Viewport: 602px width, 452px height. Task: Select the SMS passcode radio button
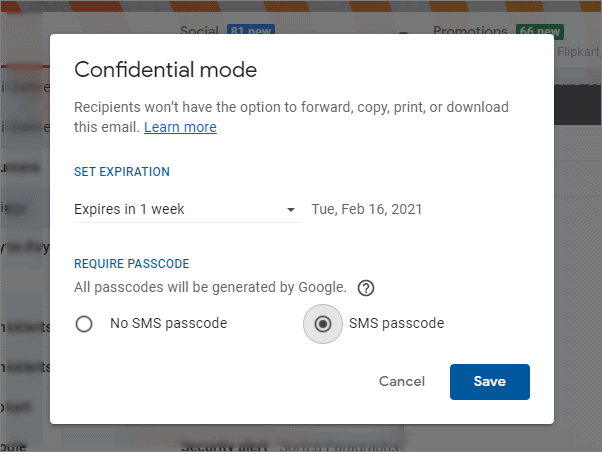(322, 324)
